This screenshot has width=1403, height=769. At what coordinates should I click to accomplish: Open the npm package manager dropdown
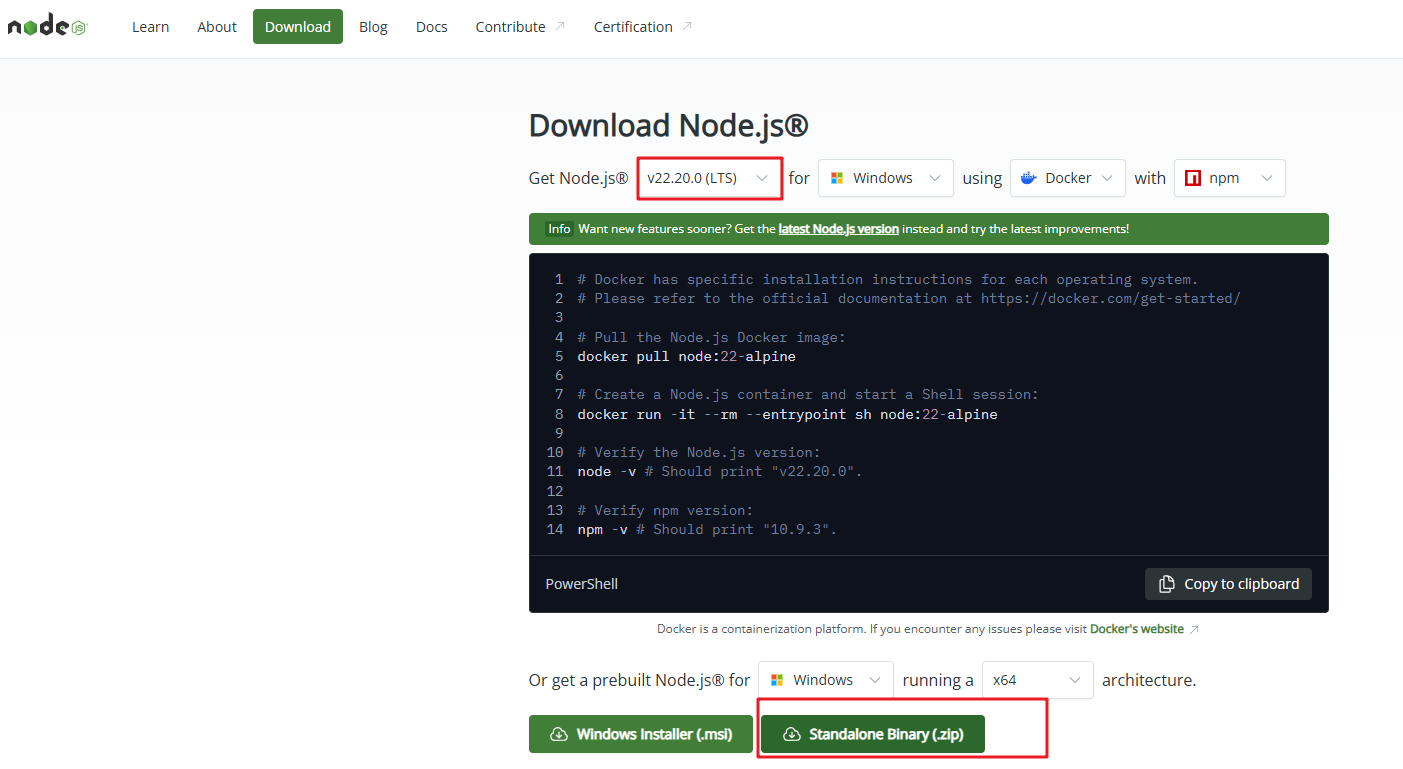click(x=1230, y=178)
